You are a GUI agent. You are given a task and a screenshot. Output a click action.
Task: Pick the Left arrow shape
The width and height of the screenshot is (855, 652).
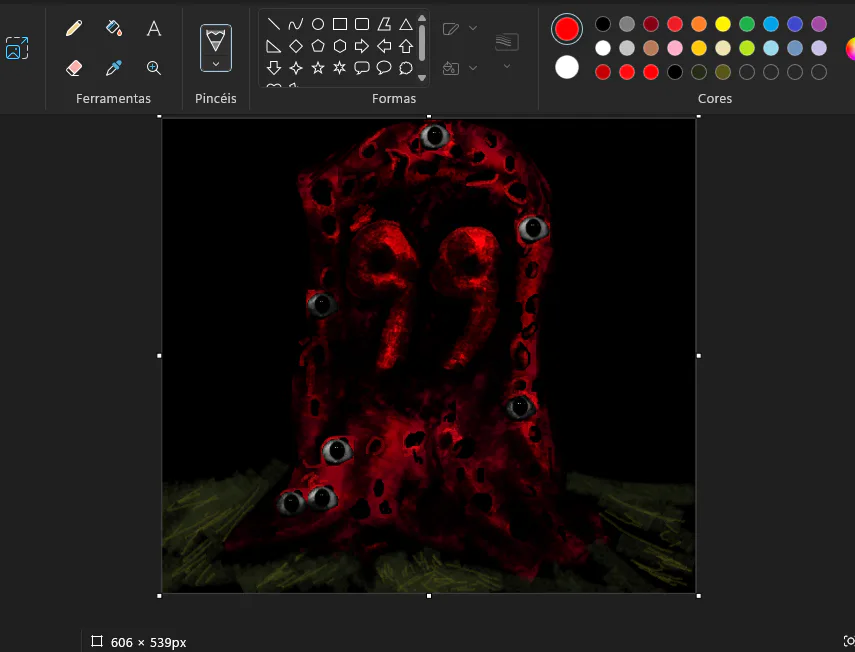(x=384, y=46)
